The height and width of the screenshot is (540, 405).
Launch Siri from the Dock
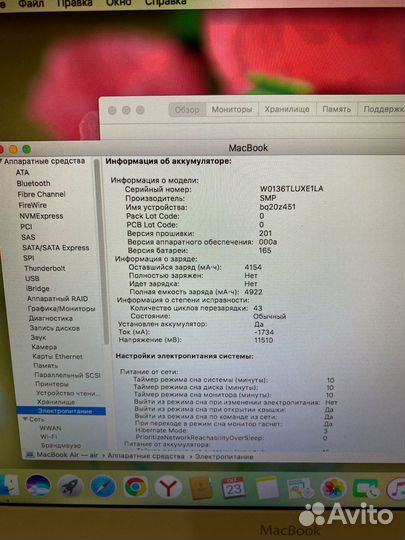38,486
